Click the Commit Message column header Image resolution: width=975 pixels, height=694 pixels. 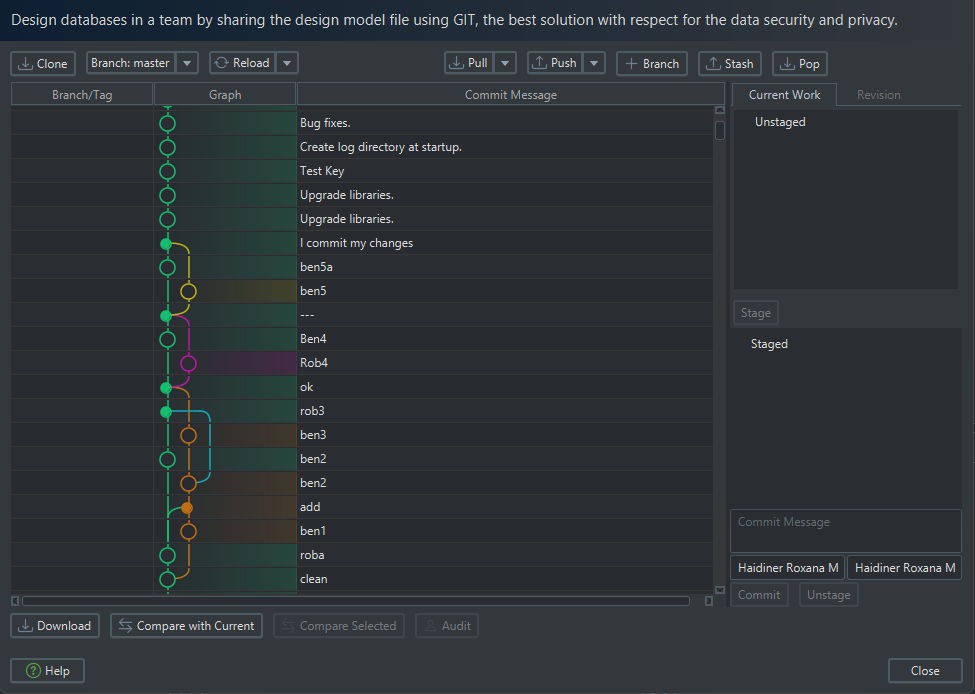[x=511, y=95]
